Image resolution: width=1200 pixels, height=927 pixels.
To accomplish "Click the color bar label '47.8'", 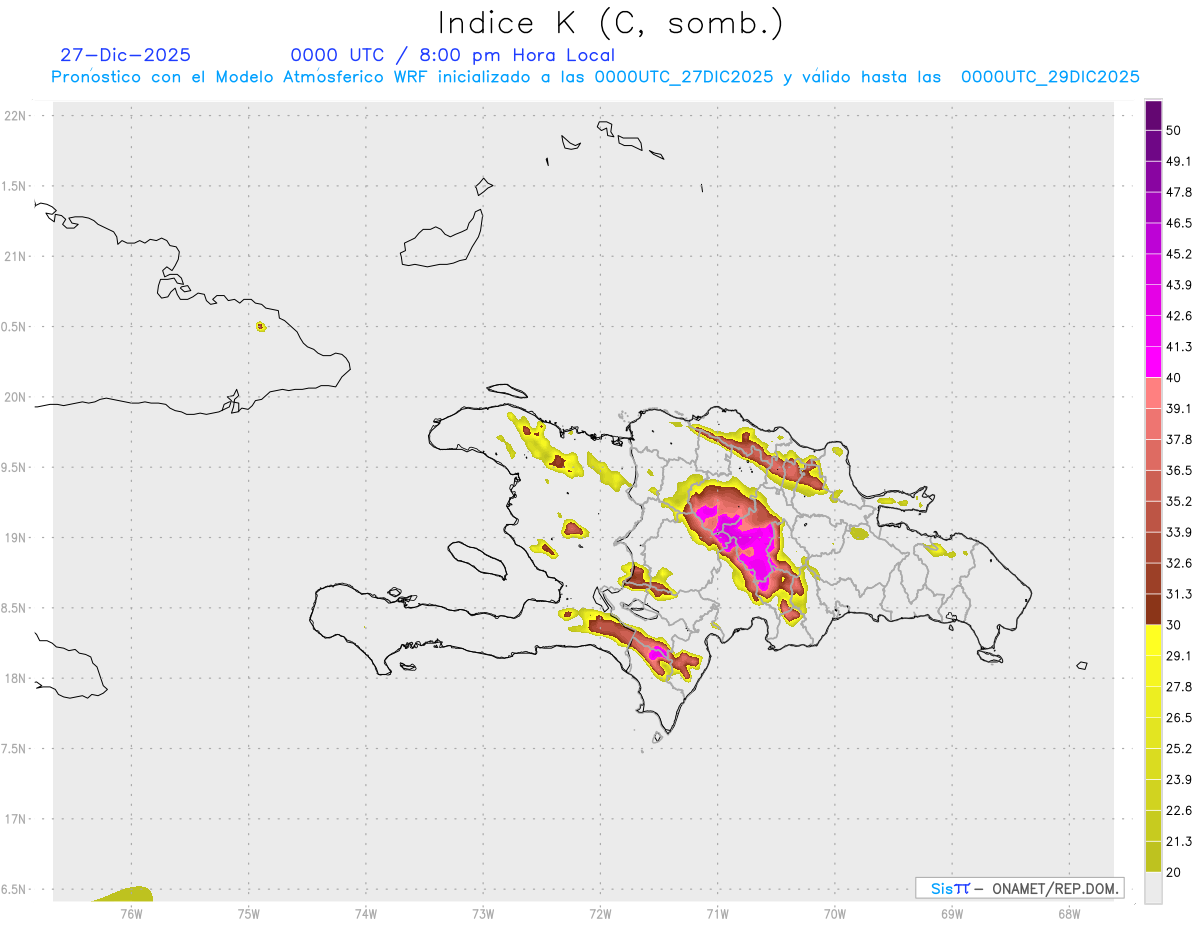I will click(x=1179, y=192).
